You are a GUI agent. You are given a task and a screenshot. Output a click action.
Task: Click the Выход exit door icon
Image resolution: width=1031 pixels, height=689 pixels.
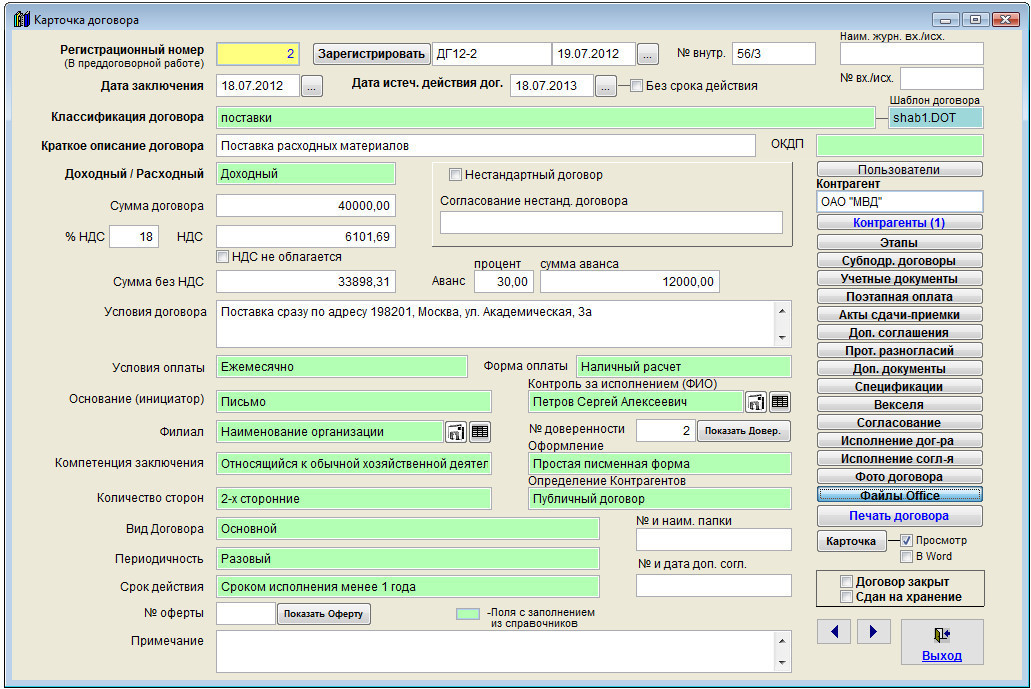(x=941, y=634)
